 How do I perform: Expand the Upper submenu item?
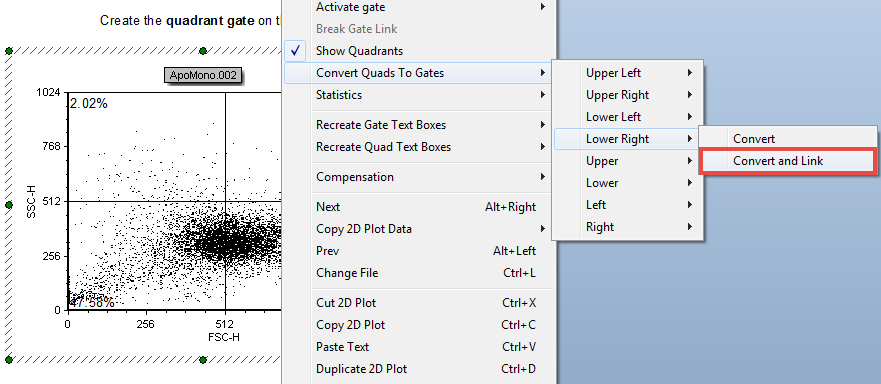pos(627,161)
